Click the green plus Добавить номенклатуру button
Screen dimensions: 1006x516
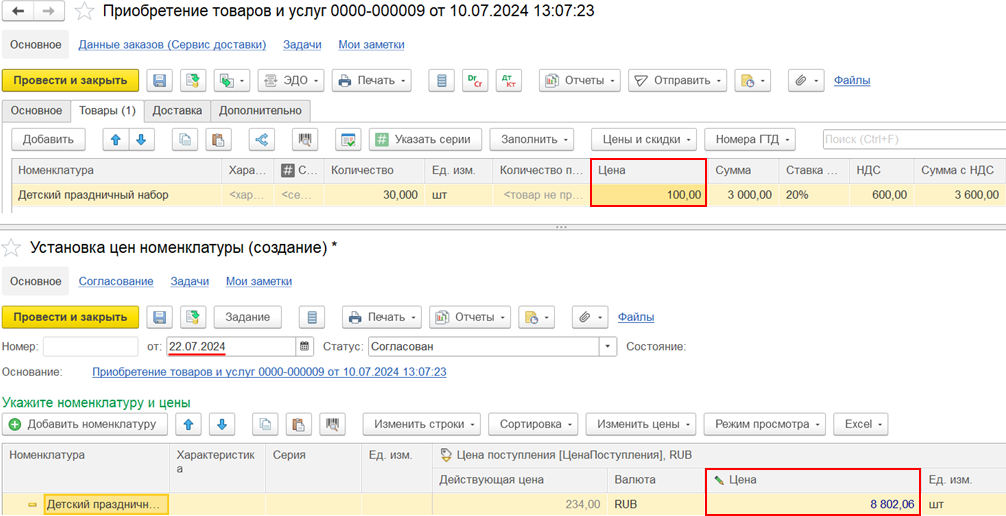click(x=84, y=424)
